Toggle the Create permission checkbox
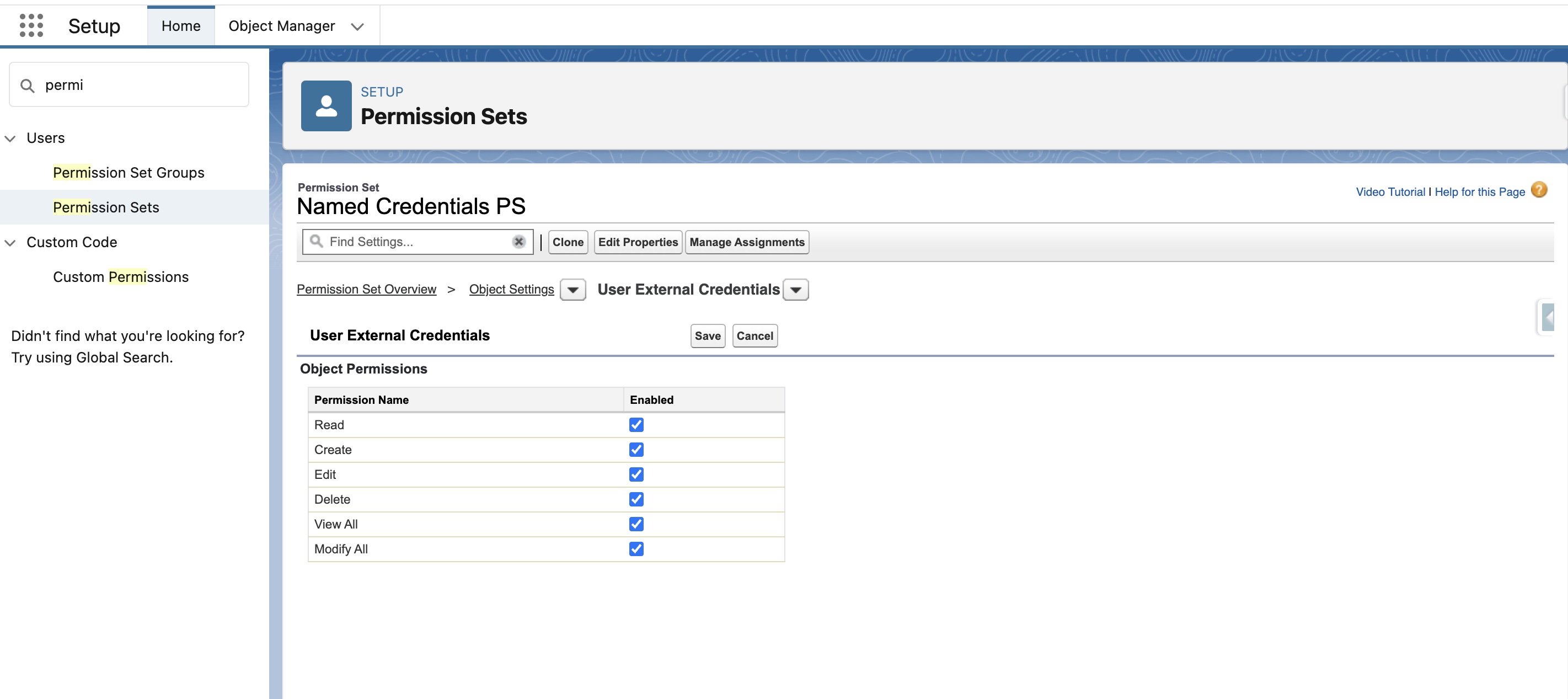This screenshot has height=699, width=1568. click(636, 449)
